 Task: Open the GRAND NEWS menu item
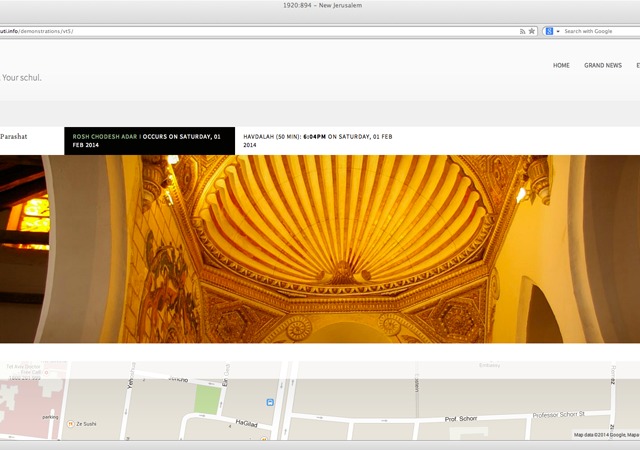coord(603,65)
